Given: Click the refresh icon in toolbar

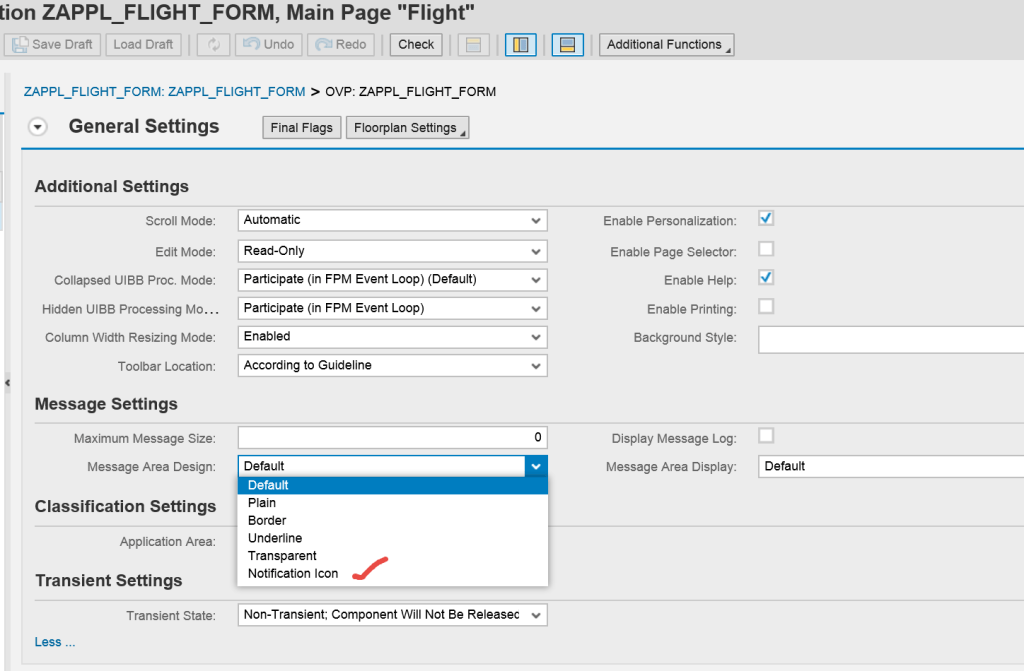Looking at the screenshot, I should (214, 44).
